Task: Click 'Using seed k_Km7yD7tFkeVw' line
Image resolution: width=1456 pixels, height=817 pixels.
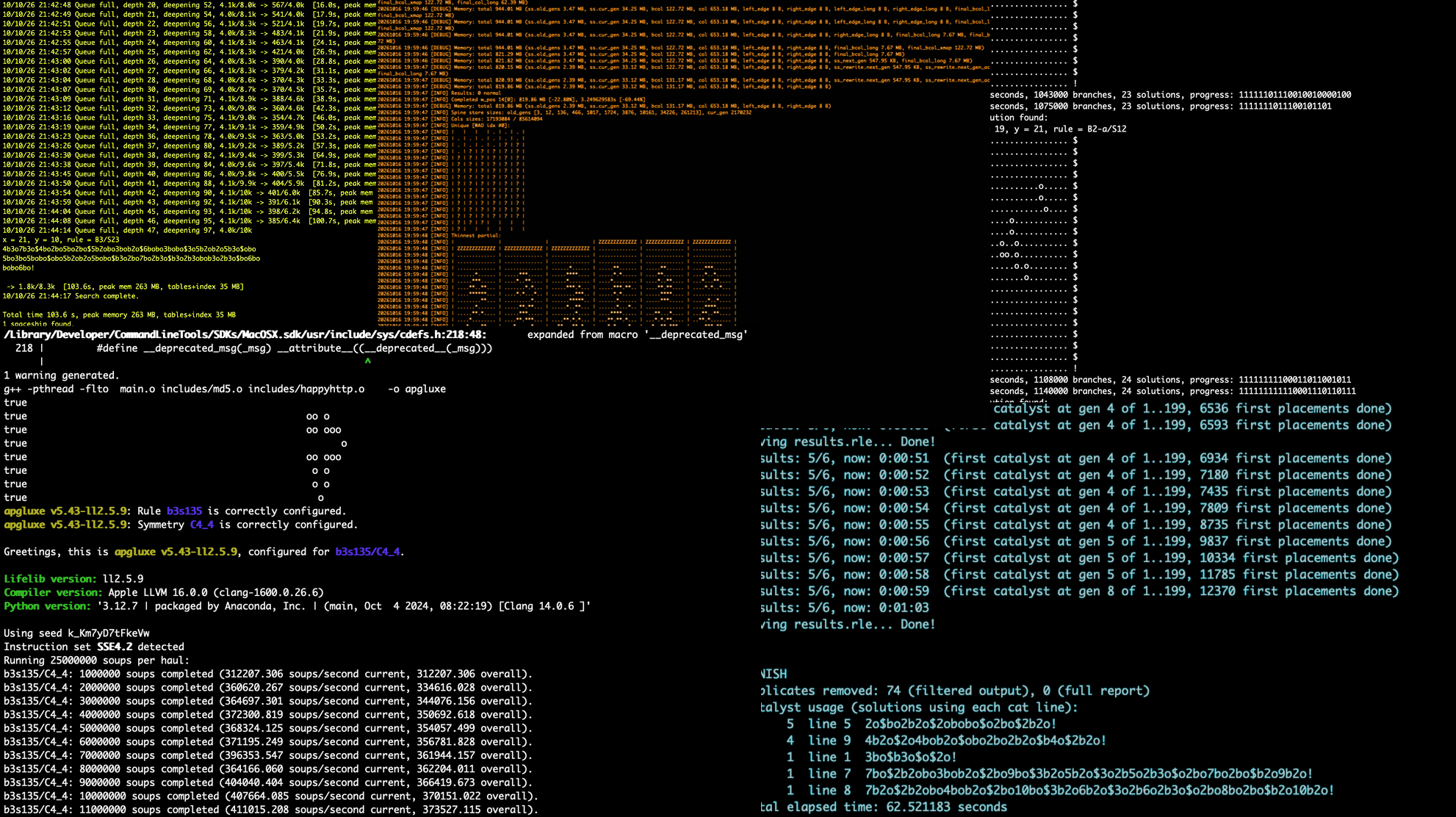Action: [76, 633]
